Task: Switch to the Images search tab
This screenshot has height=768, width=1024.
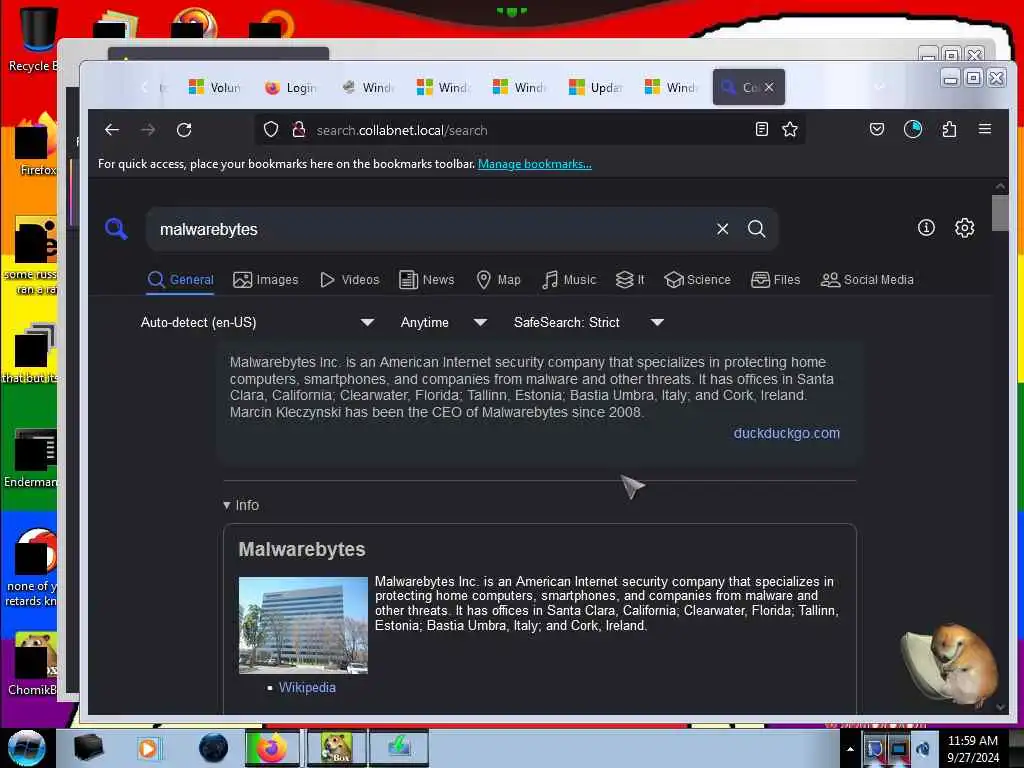Action: [266, 280]
